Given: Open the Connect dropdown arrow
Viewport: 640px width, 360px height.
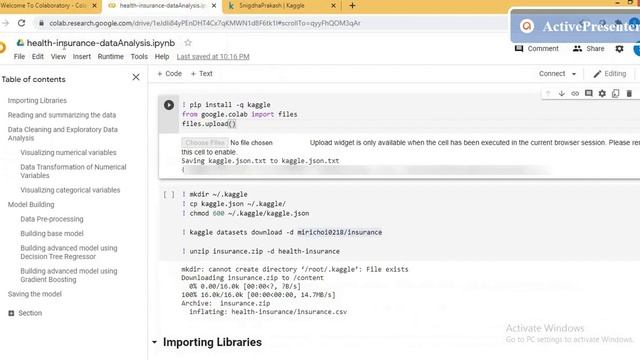Looking at the screenshot, I should click(x=574, y=74).
